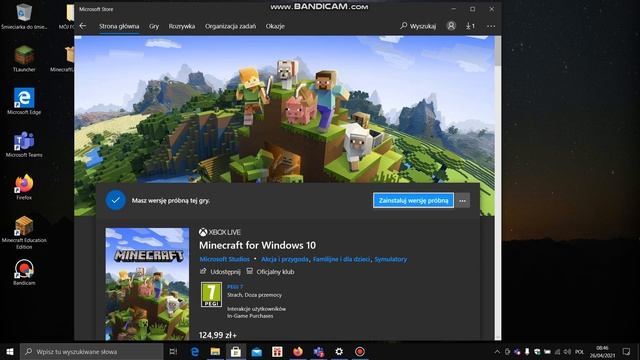Open the red gift app on taskbar
The width and height of the screenshot is (640, 360).
[x=277, y=351]
